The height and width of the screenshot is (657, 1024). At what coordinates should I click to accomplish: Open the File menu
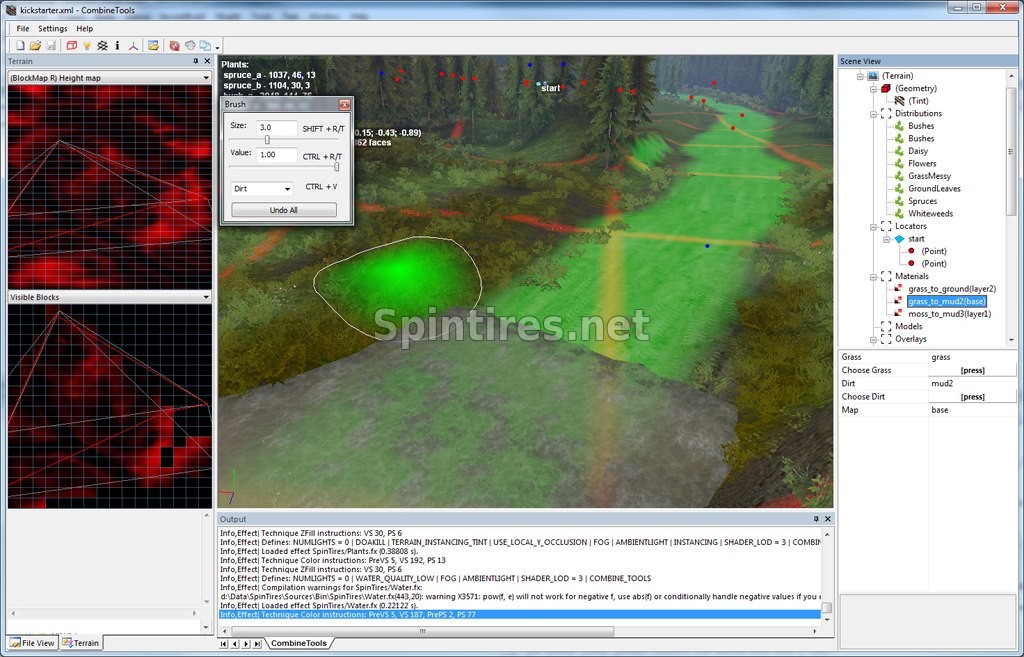(x=23, y=29)
